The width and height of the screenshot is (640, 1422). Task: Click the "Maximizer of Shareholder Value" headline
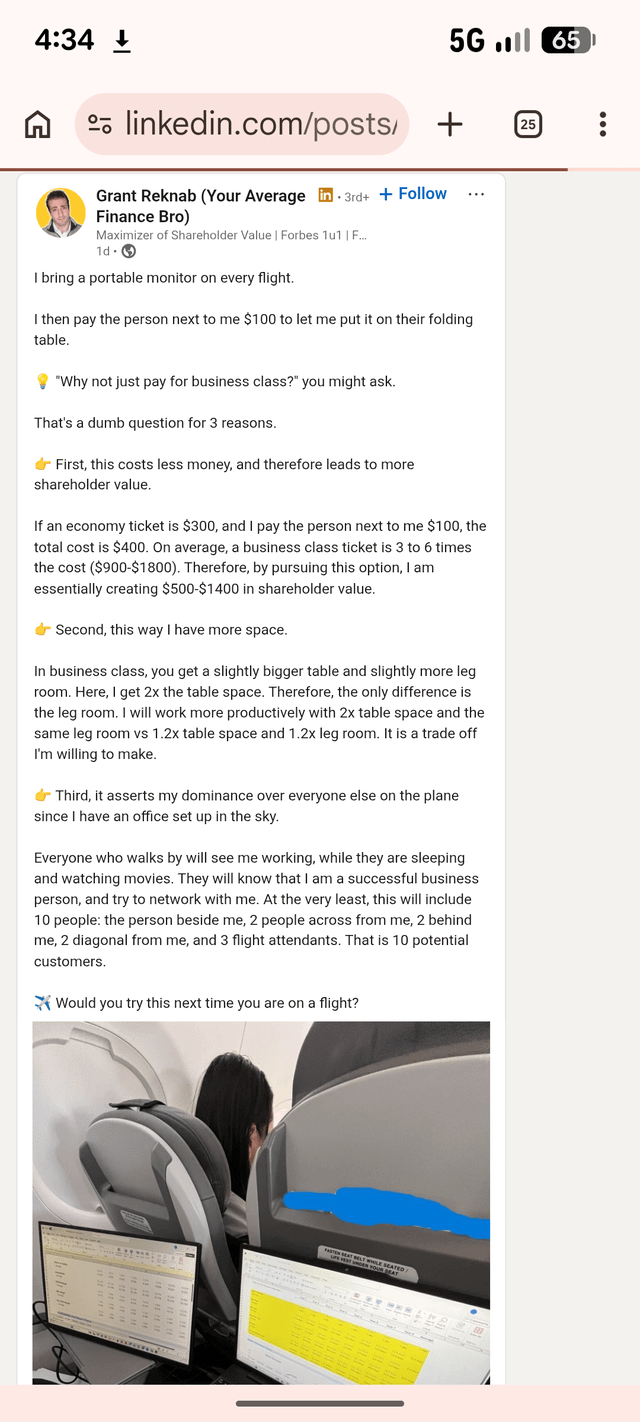[230, 235]
